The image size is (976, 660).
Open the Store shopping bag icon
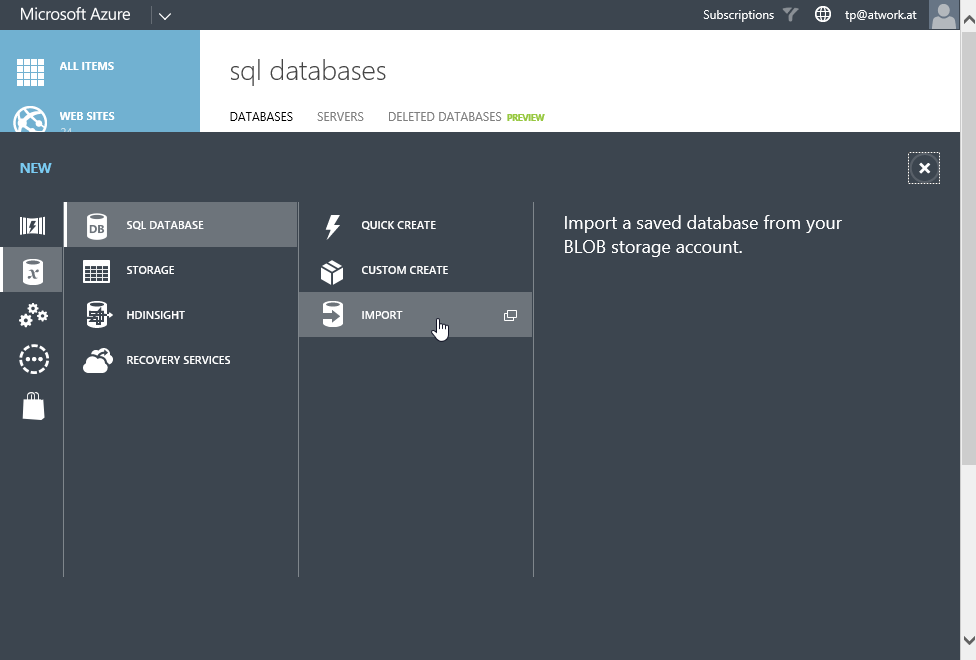(x=33, y=406)
